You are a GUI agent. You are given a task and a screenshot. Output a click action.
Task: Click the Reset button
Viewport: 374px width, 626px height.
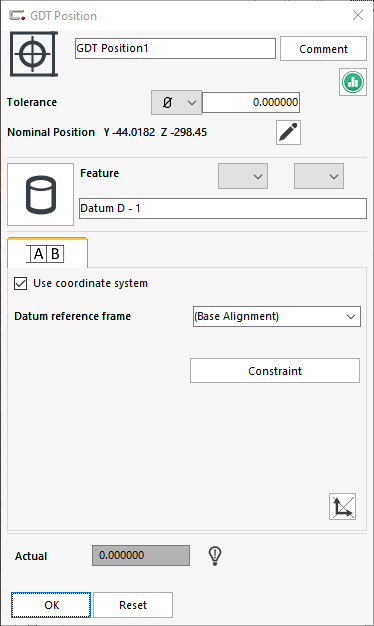point(133,605)
